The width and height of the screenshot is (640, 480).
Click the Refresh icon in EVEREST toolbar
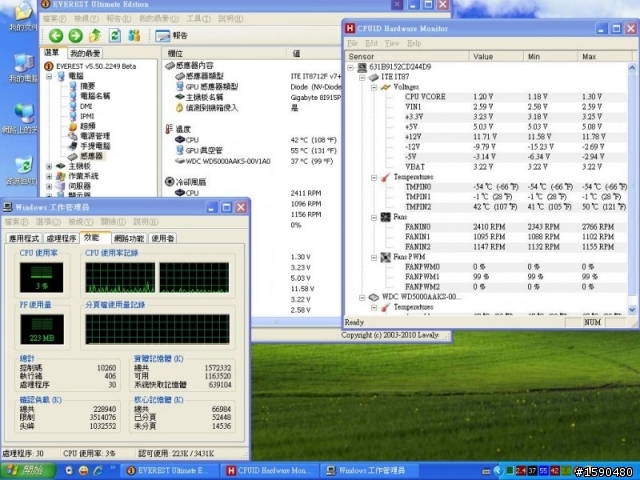click(115, 36)
